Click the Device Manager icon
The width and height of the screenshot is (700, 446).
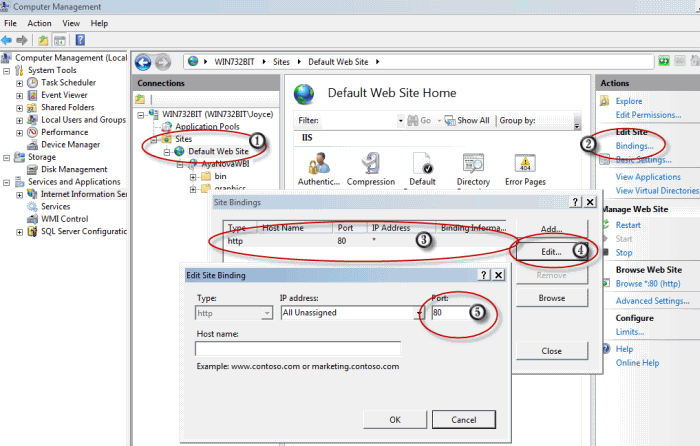point(32,145)
